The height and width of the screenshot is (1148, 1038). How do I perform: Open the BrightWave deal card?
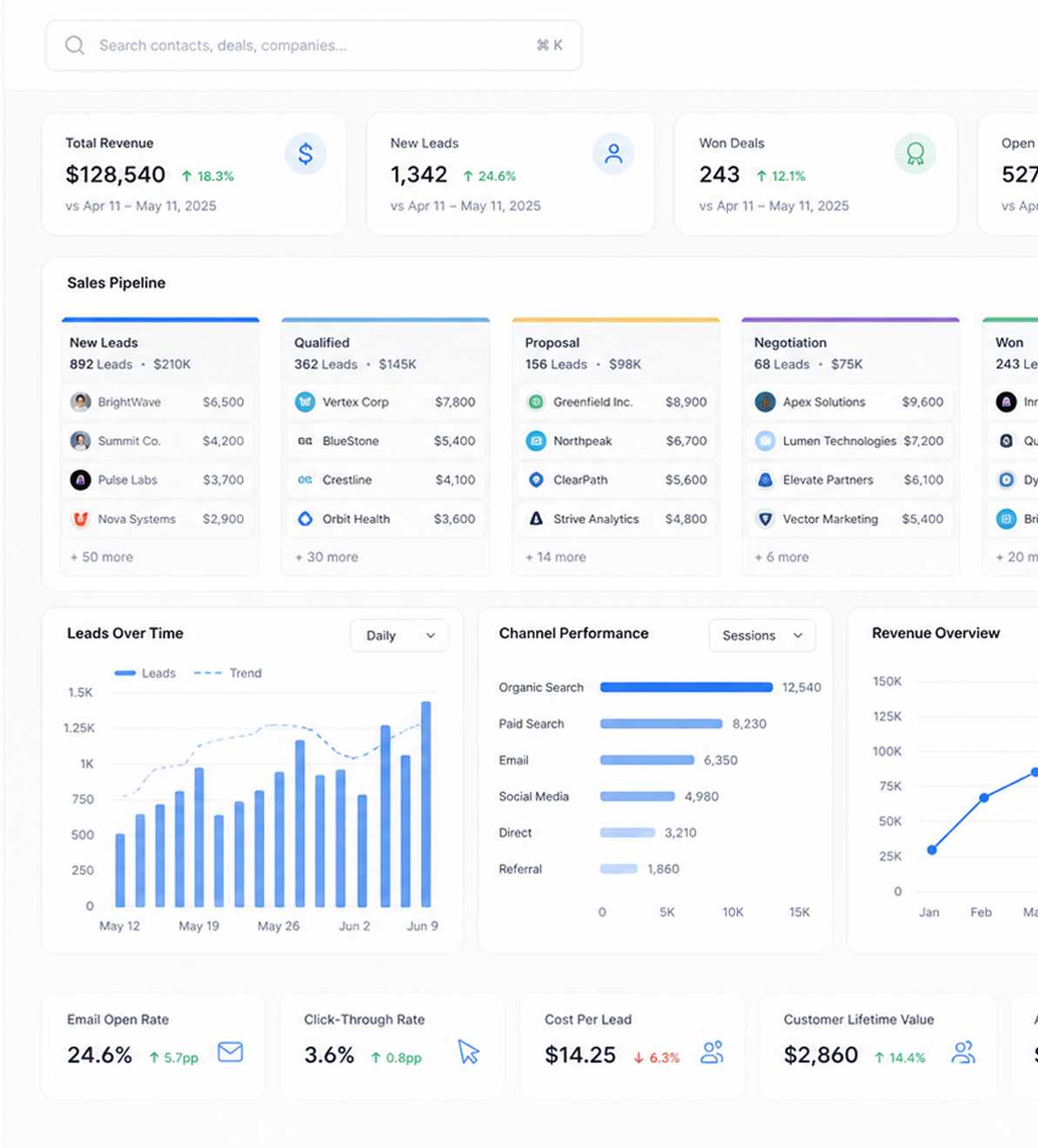point(157,402)
